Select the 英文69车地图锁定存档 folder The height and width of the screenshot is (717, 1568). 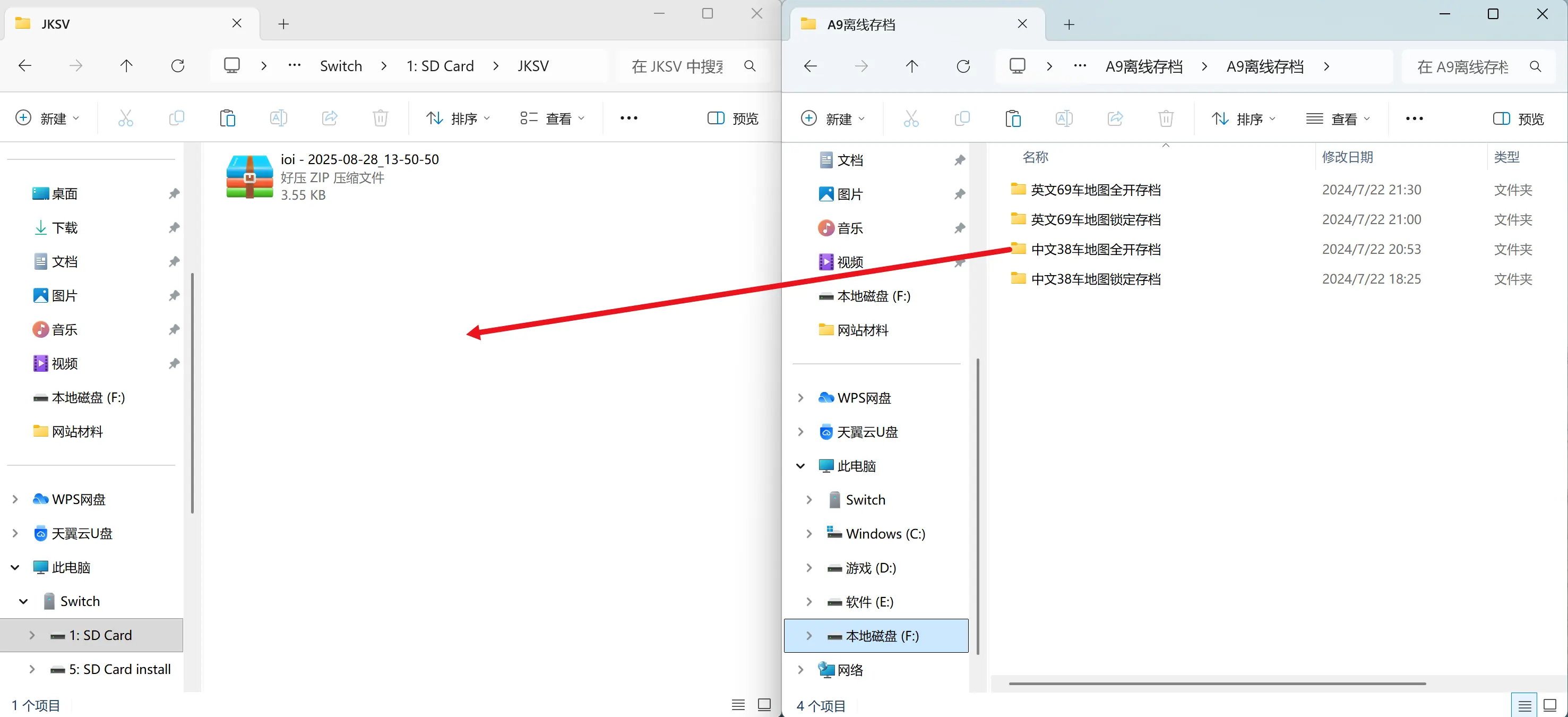(x=1086, y=219)
